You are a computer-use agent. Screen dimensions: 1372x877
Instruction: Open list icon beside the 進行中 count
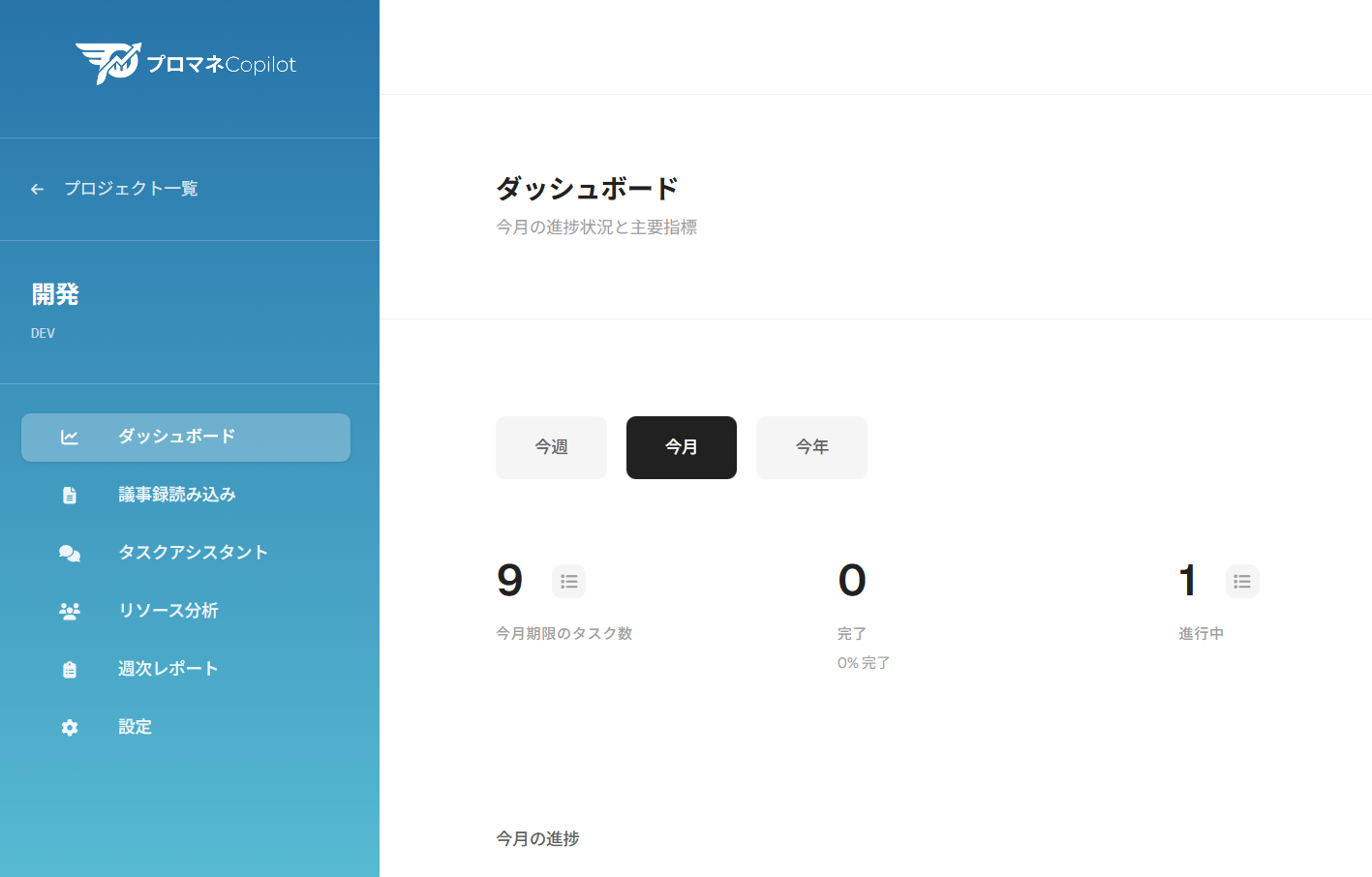tap(1242, 582)
